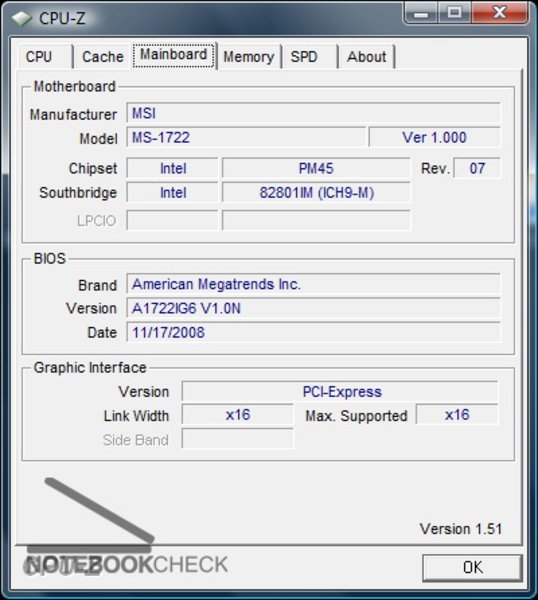Screen dimensions: 538x600
Task: Click the Intel value in Southbridge row
Action: click(173, 192)
